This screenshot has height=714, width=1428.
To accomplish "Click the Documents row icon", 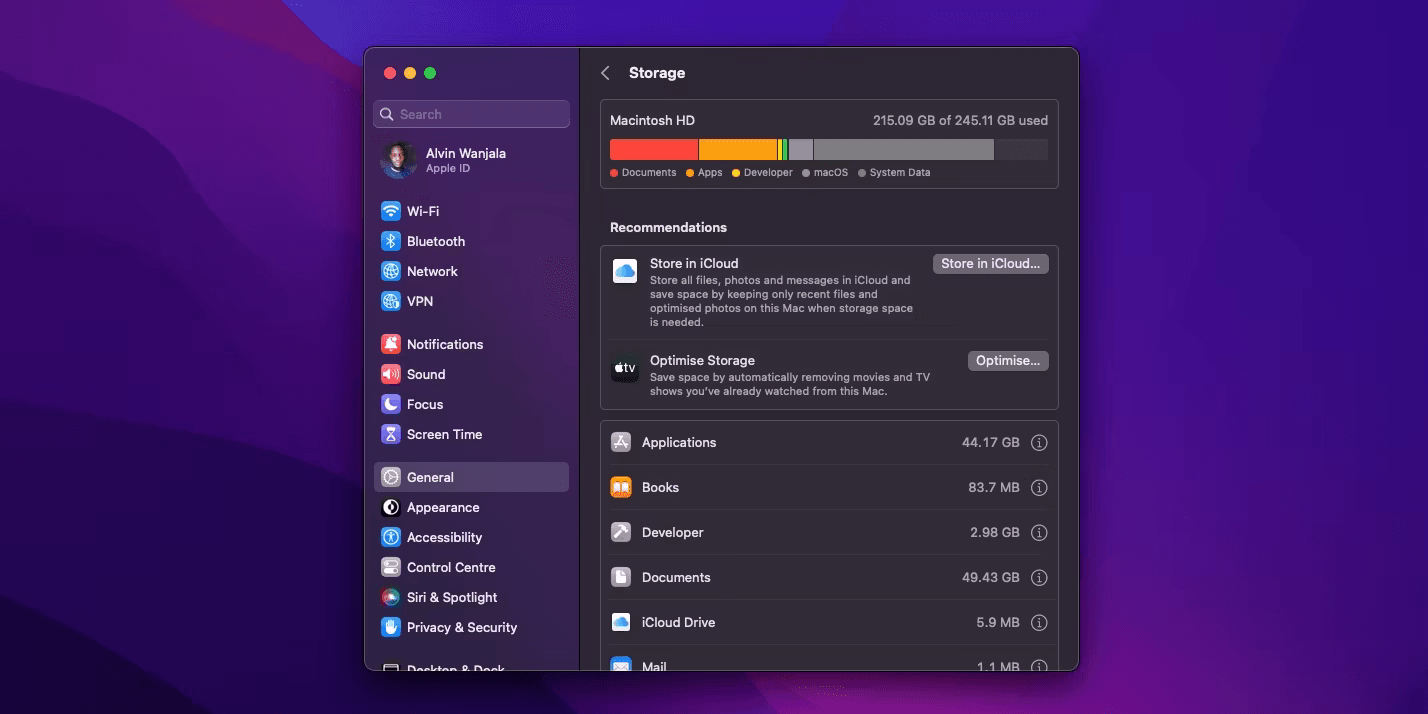I will [621, 577].
